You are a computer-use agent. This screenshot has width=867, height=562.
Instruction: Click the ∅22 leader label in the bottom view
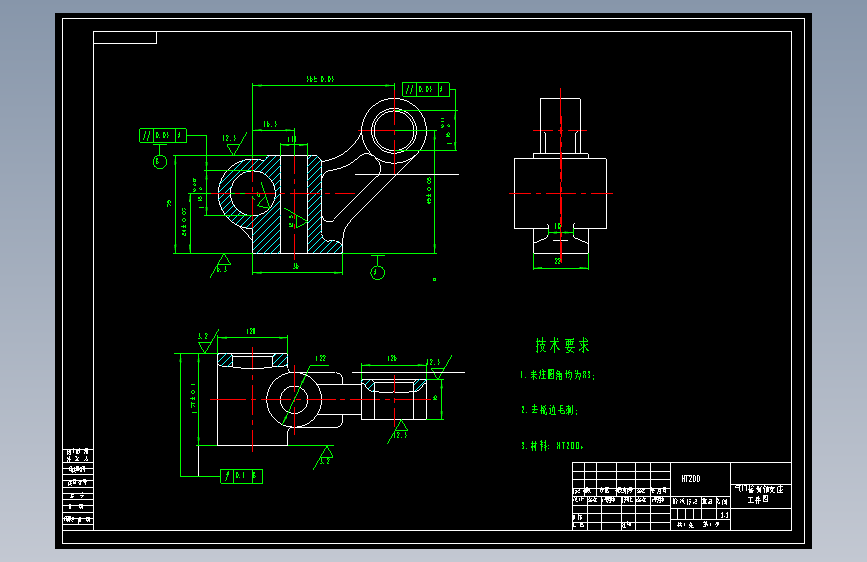point(321,358)
